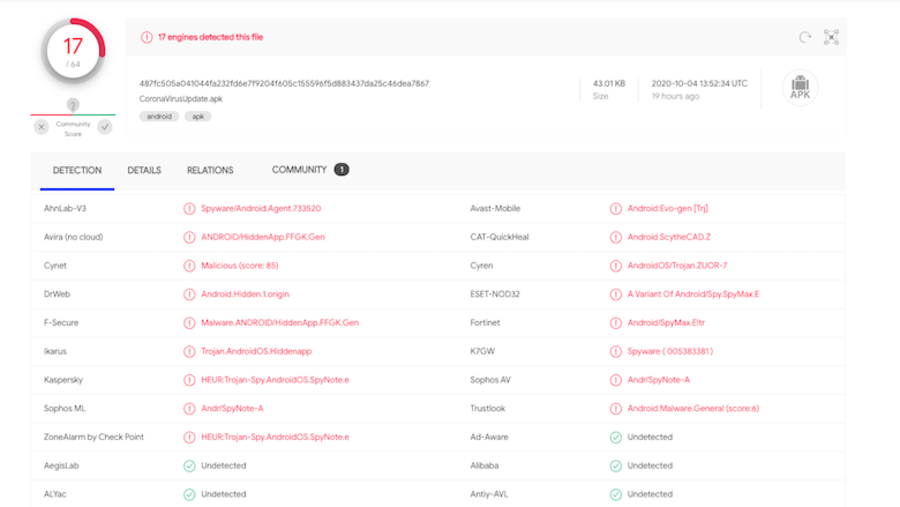The image size is (900, 507).
Task: Click the APK file type icon
Action: tap(800, 87)
